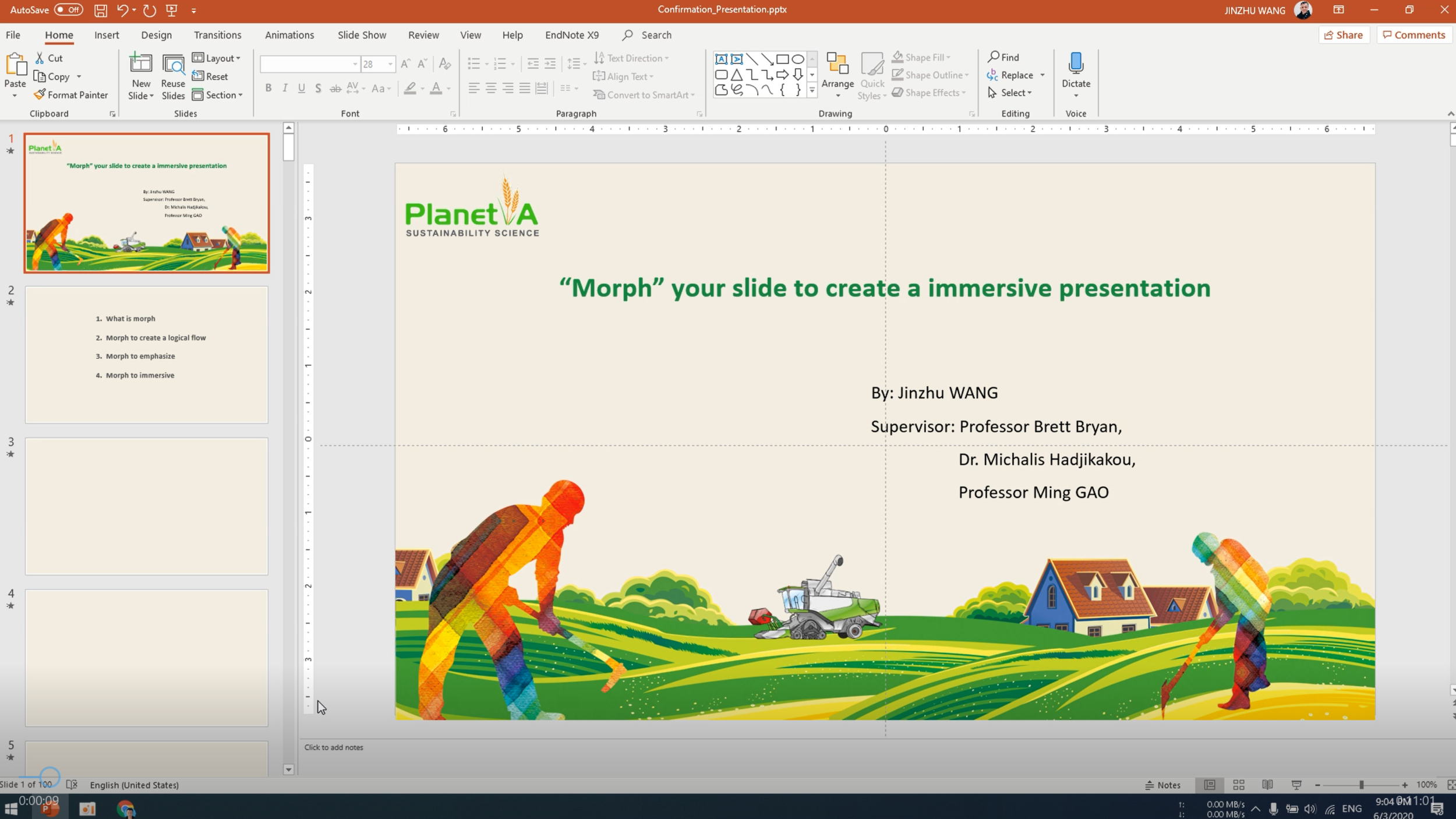Viewport: 1456px width, 819px height.
Task: Open the EndNote X9 tab
Action: tap(571, 35)
